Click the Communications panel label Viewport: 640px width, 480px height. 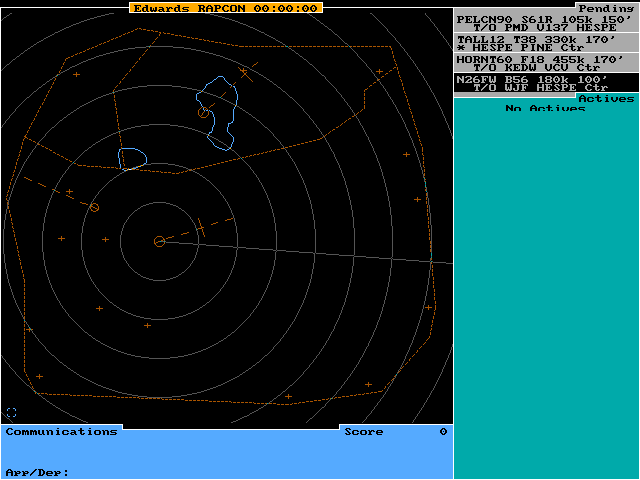coord(61,431)
